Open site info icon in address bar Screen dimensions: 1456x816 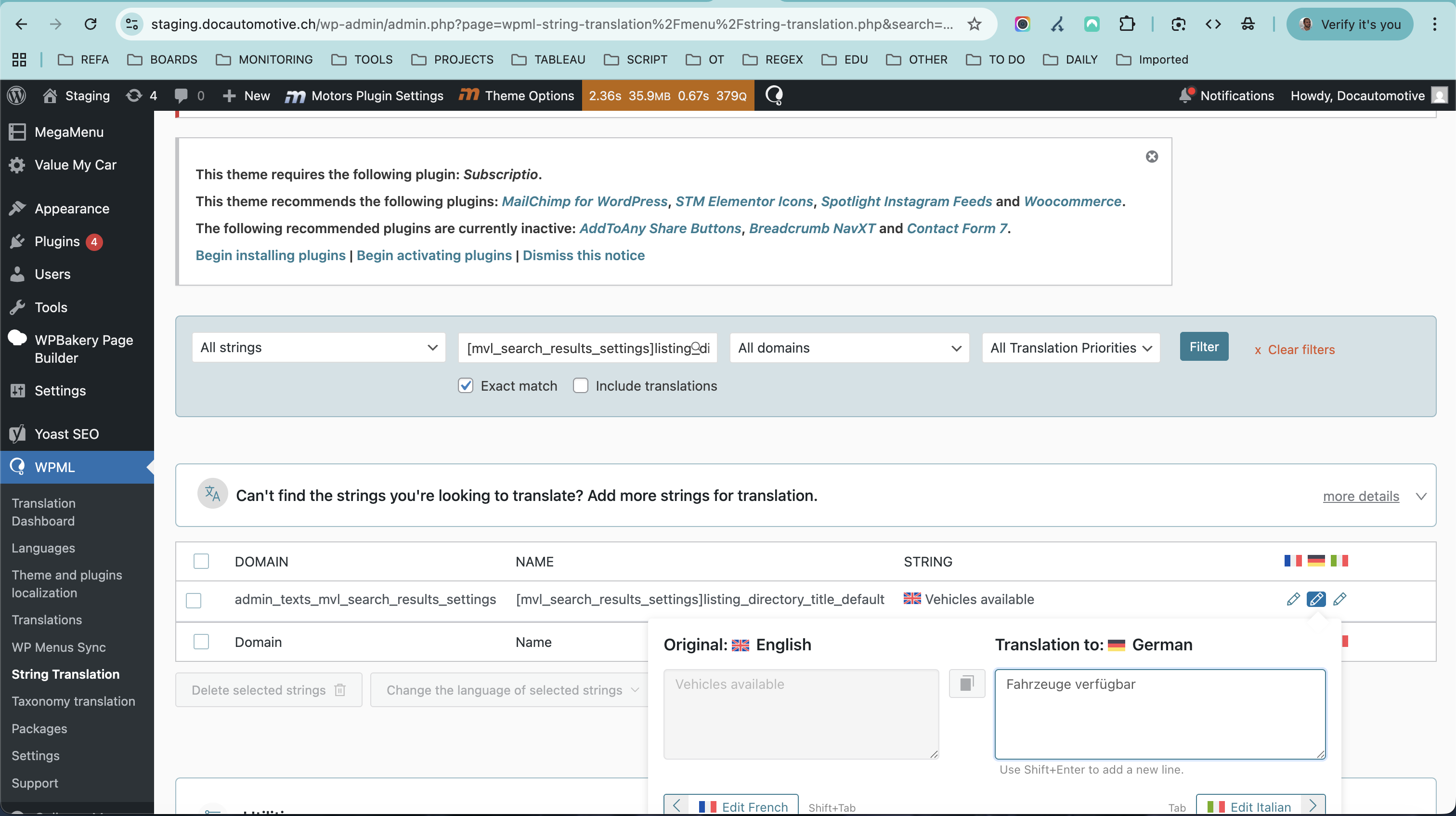point(132,24)
